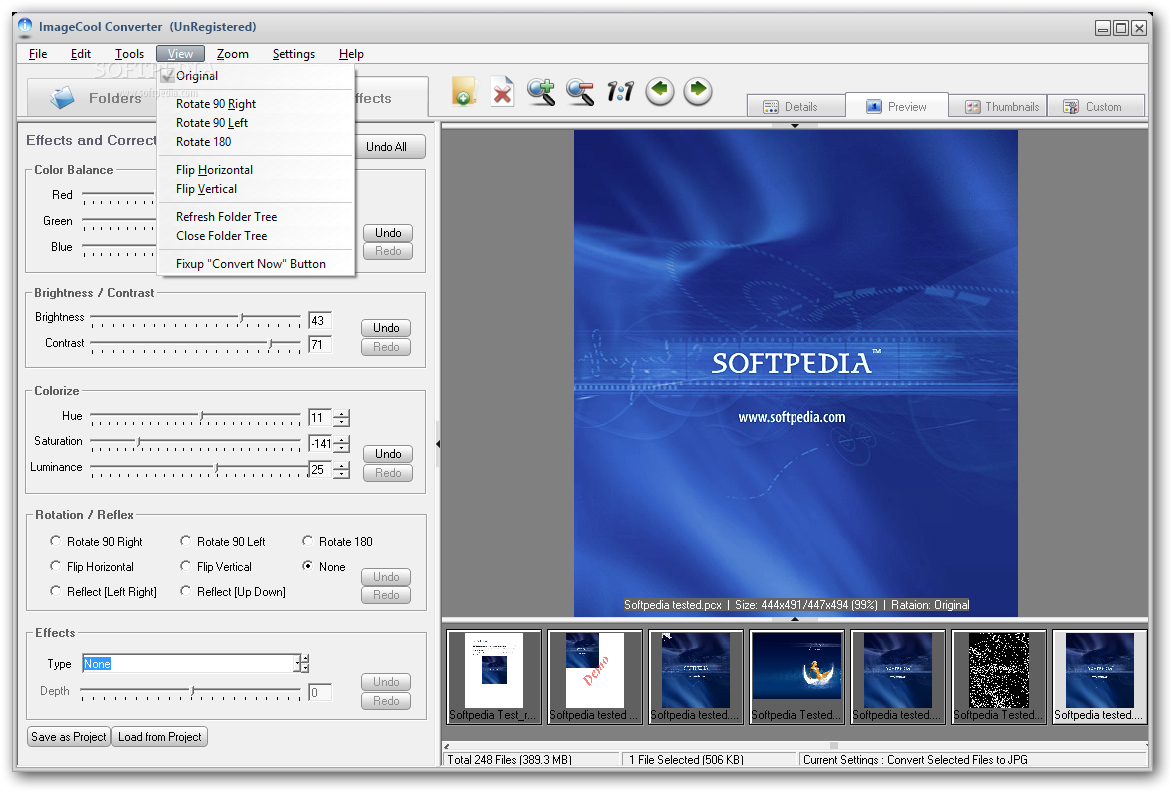Go to next image with right arrow
Viewport: 1173px width, 792px height.
click(698, 91)
